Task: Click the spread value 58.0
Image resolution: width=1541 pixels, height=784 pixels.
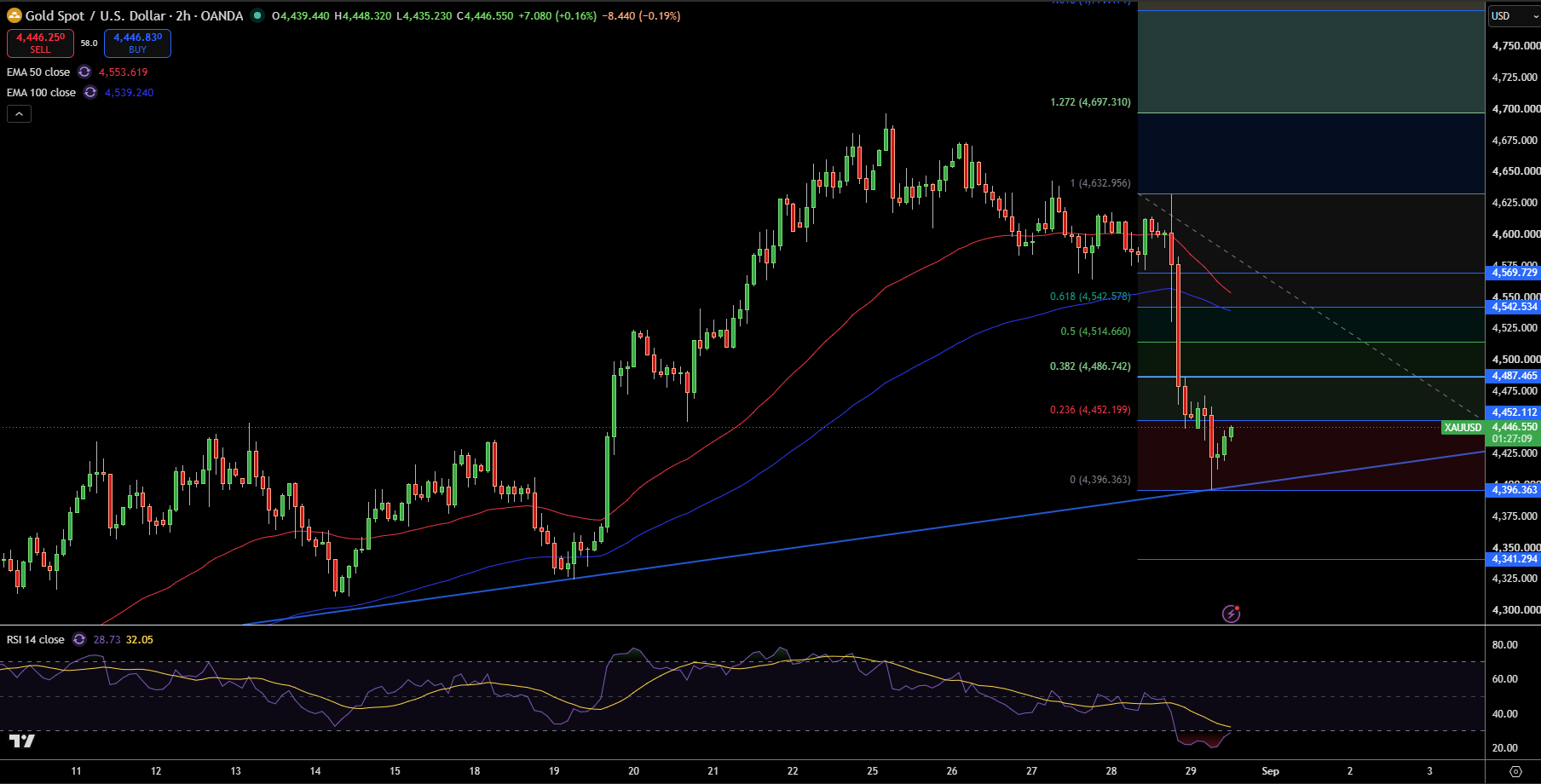Action: pyautogui.click(x=89, y=43)
